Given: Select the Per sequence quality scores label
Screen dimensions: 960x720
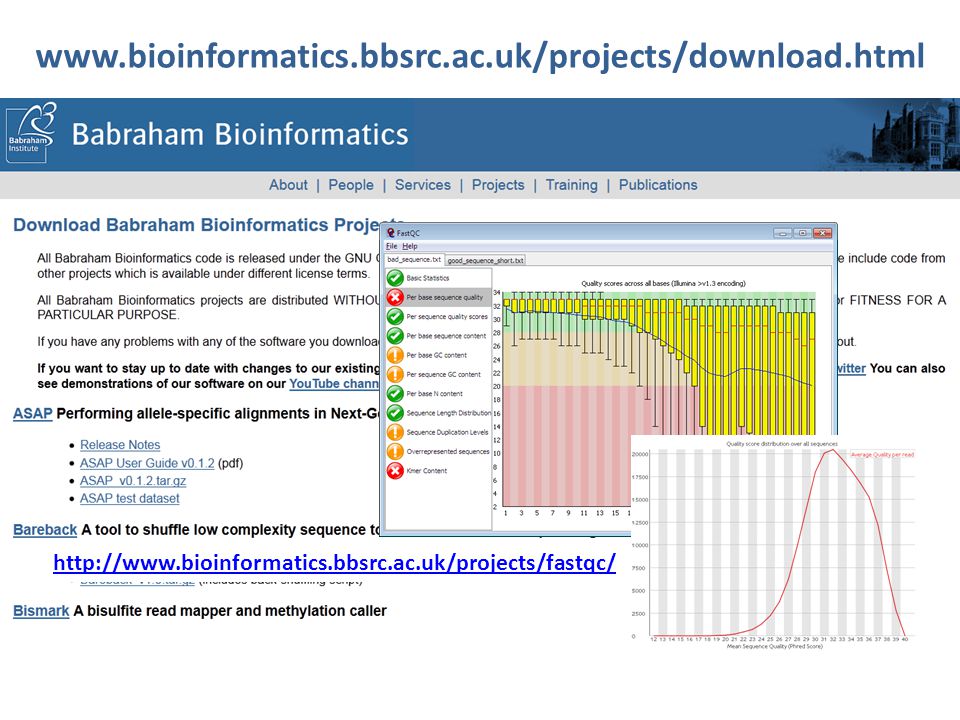Looking at the screenshot, I should tap(447, 317).
